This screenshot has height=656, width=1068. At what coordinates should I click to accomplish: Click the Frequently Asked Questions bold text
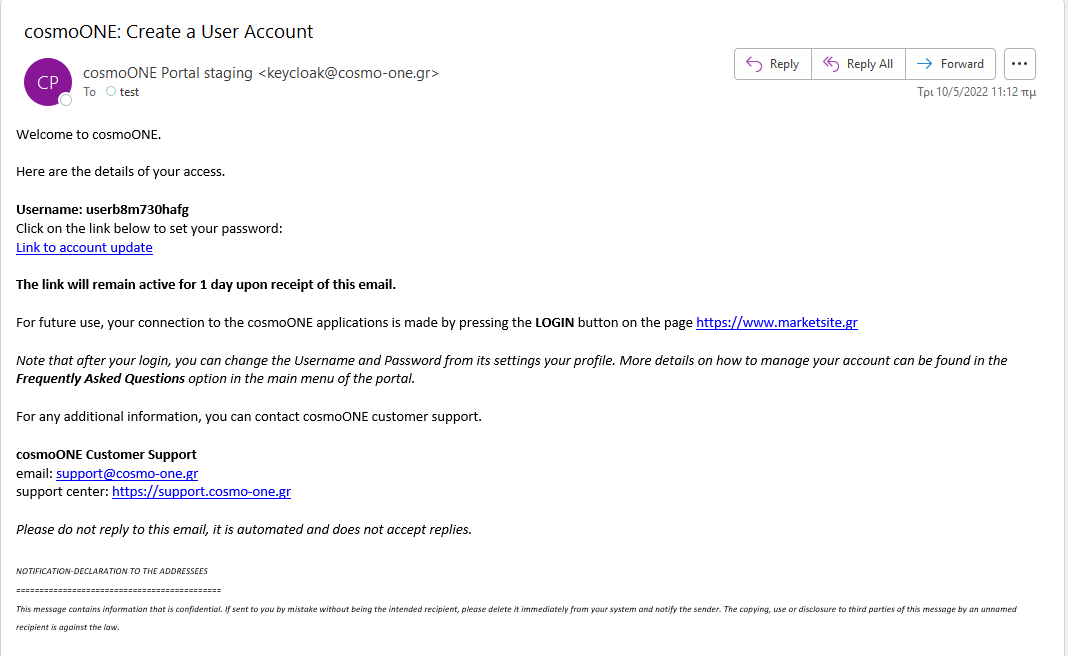pyautogui.click(x=100, y=378)
